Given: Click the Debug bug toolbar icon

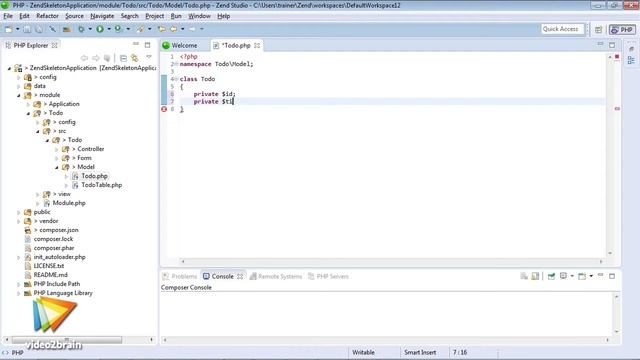Looking at the screenshot, I should pos(81,29).
